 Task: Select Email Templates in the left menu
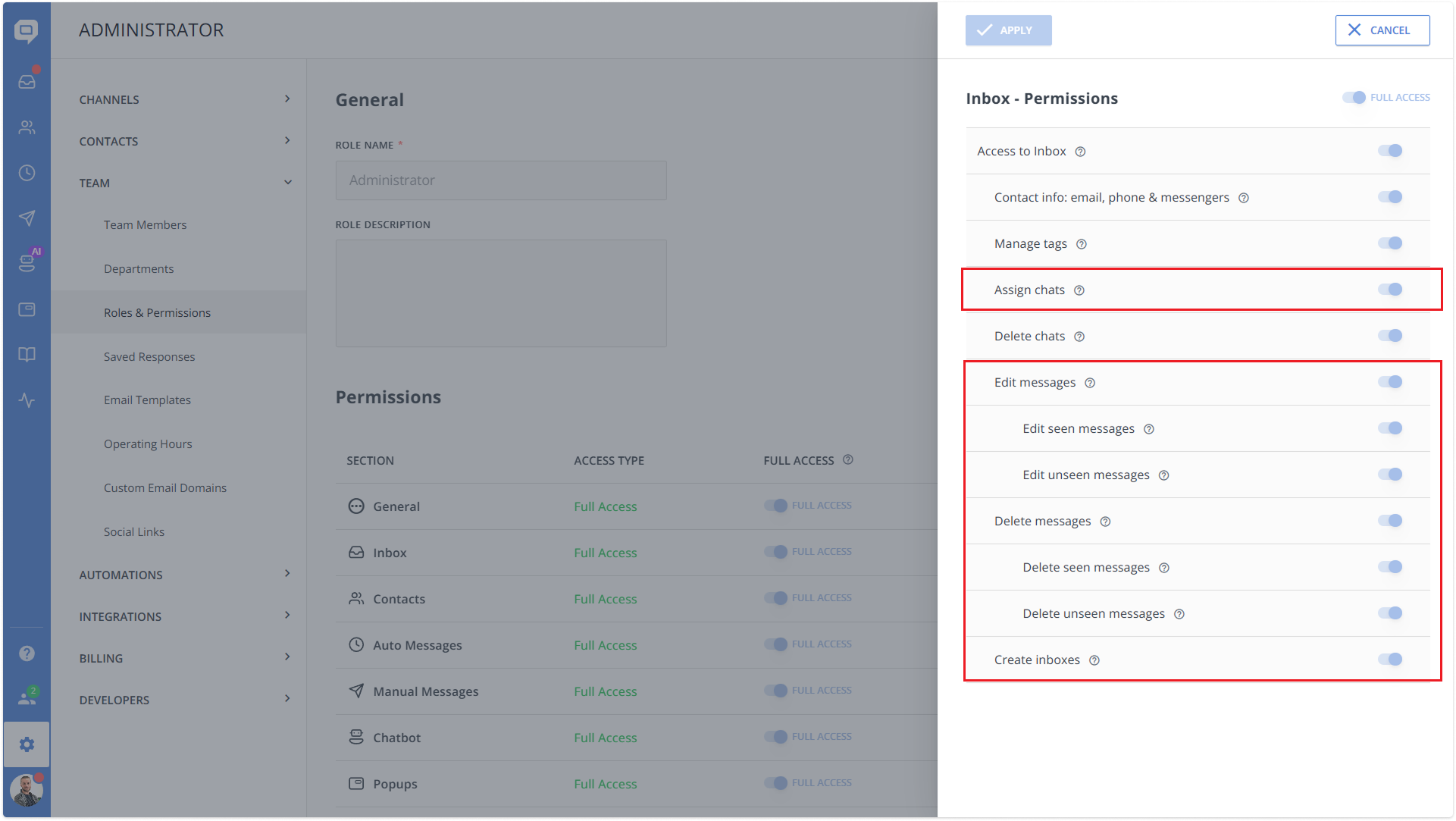coord(147,400)
